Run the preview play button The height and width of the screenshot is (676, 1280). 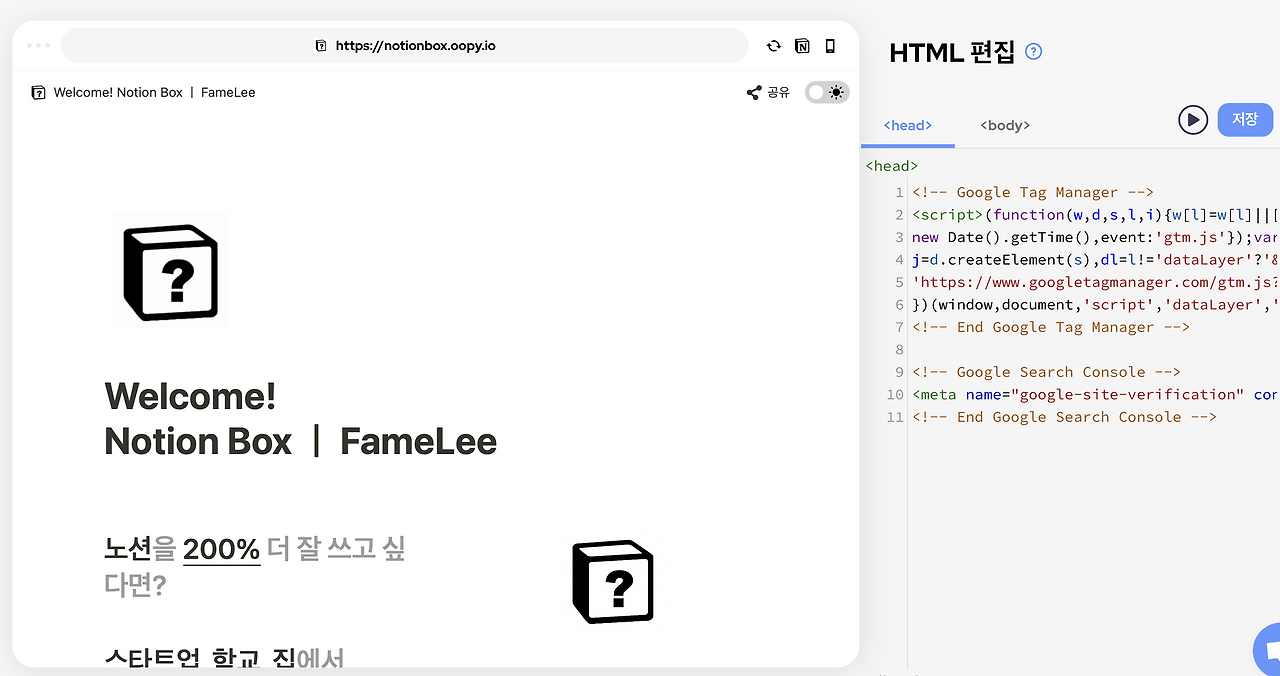1193,120
